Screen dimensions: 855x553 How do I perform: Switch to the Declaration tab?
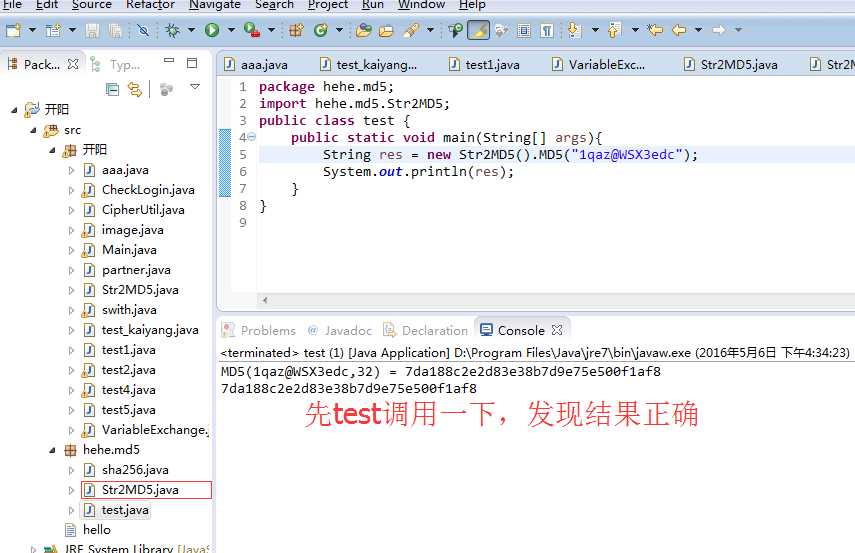[x=426, y=330]
